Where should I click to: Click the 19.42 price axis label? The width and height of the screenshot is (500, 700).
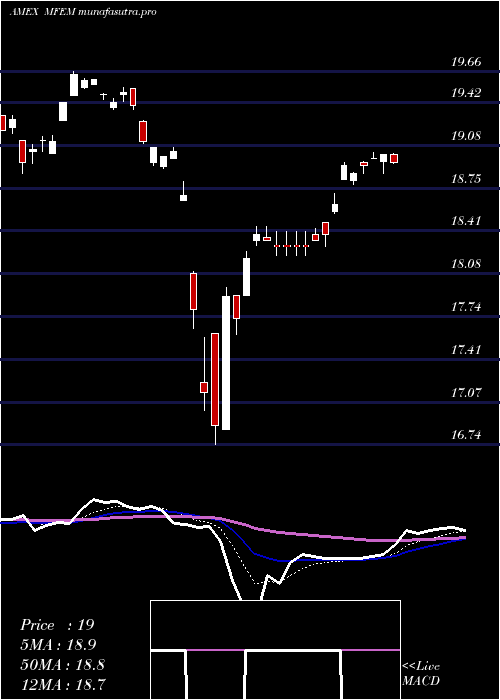466,93
